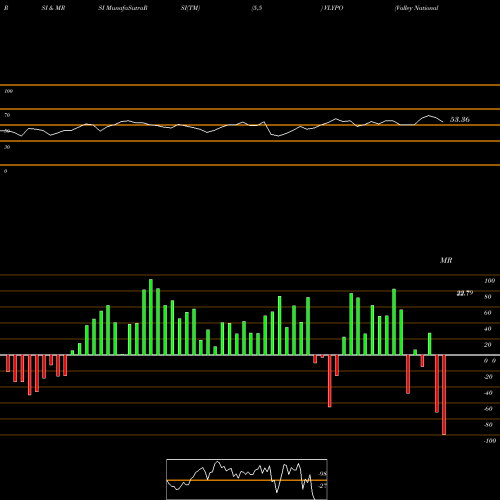Click the 'Valley National' header text
The height and width of the screenshot is (500, 500).
(x=417, y=8)
